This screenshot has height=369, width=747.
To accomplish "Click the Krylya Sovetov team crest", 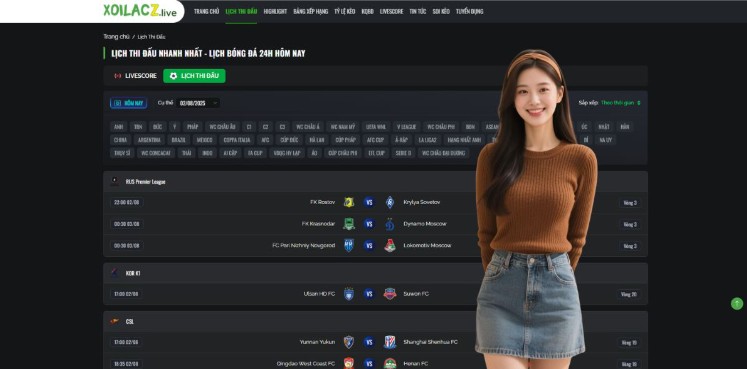I will tap(390, 202).
